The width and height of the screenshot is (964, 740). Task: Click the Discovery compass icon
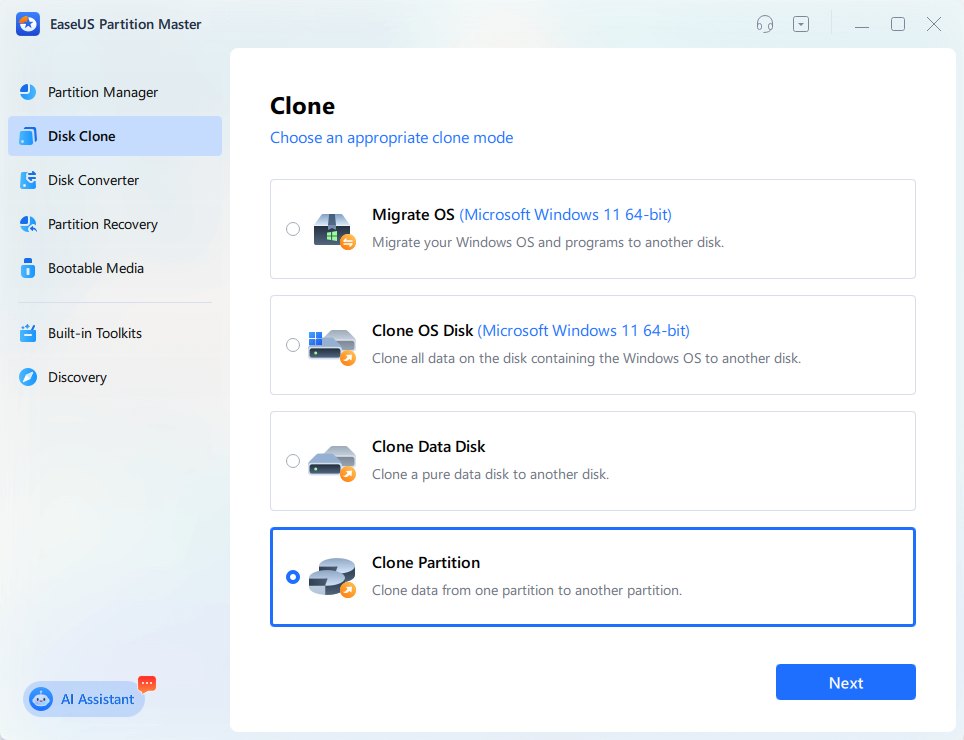pyautogui.click(x=28, y=377)
